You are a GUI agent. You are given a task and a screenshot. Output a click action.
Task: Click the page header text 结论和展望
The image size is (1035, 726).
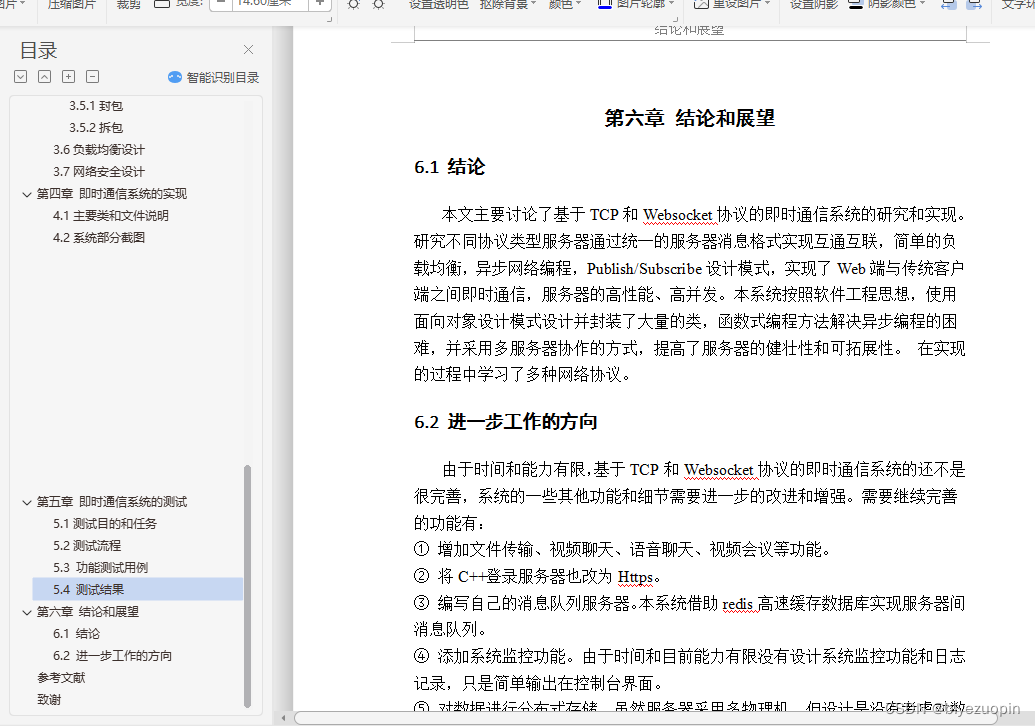coord(689,30)
